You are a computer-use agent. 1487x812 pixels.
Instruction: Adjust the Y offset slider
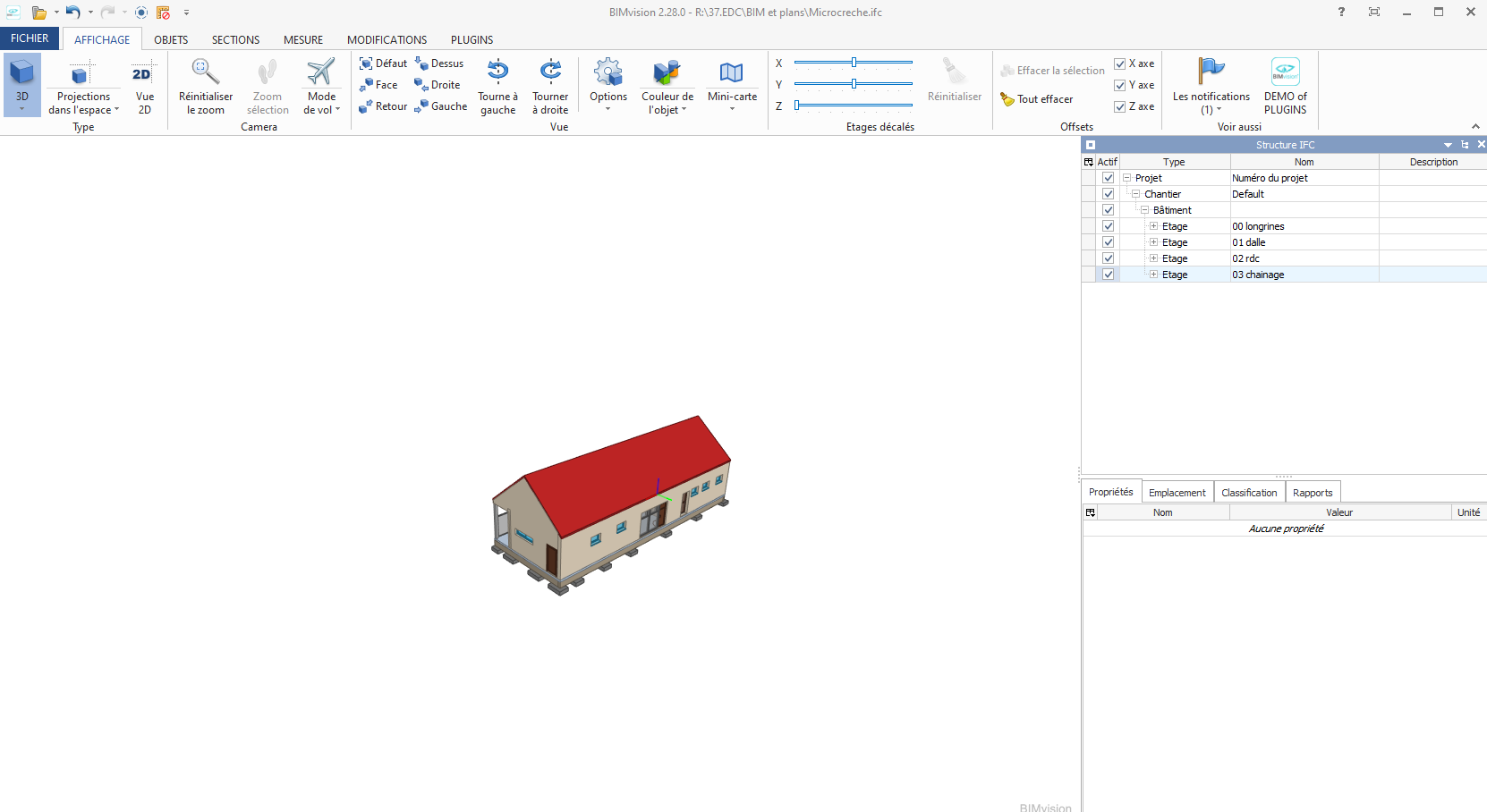(853, 85)
